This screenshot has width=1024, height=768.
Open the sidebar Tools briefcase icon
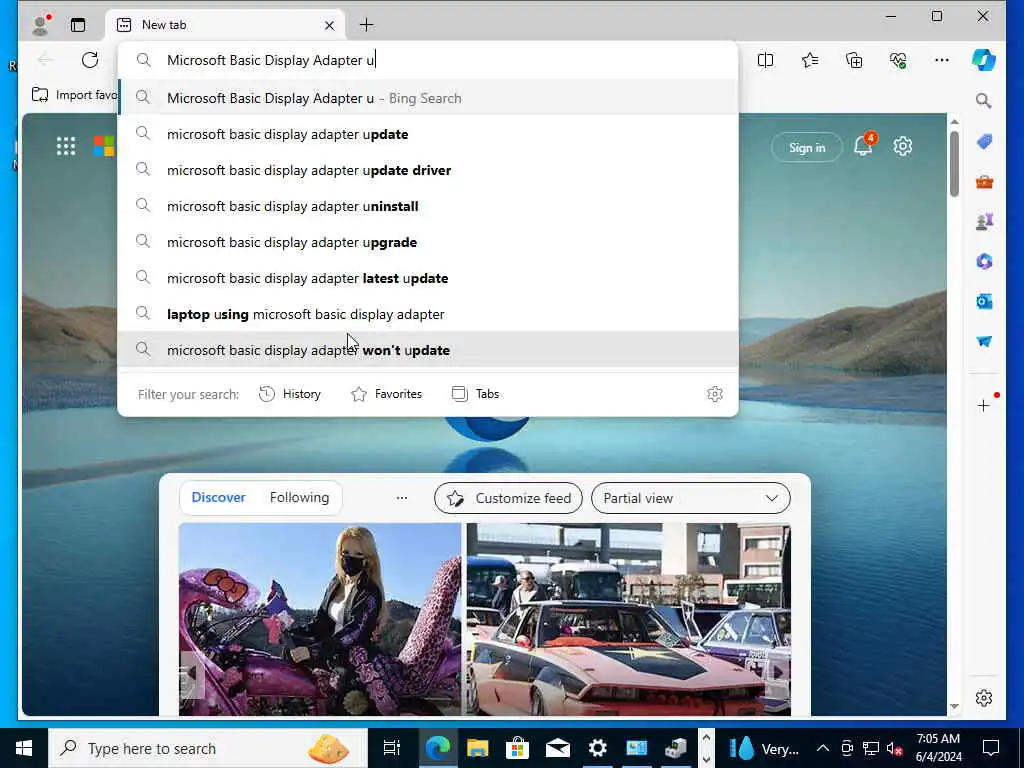coord(984,182)
